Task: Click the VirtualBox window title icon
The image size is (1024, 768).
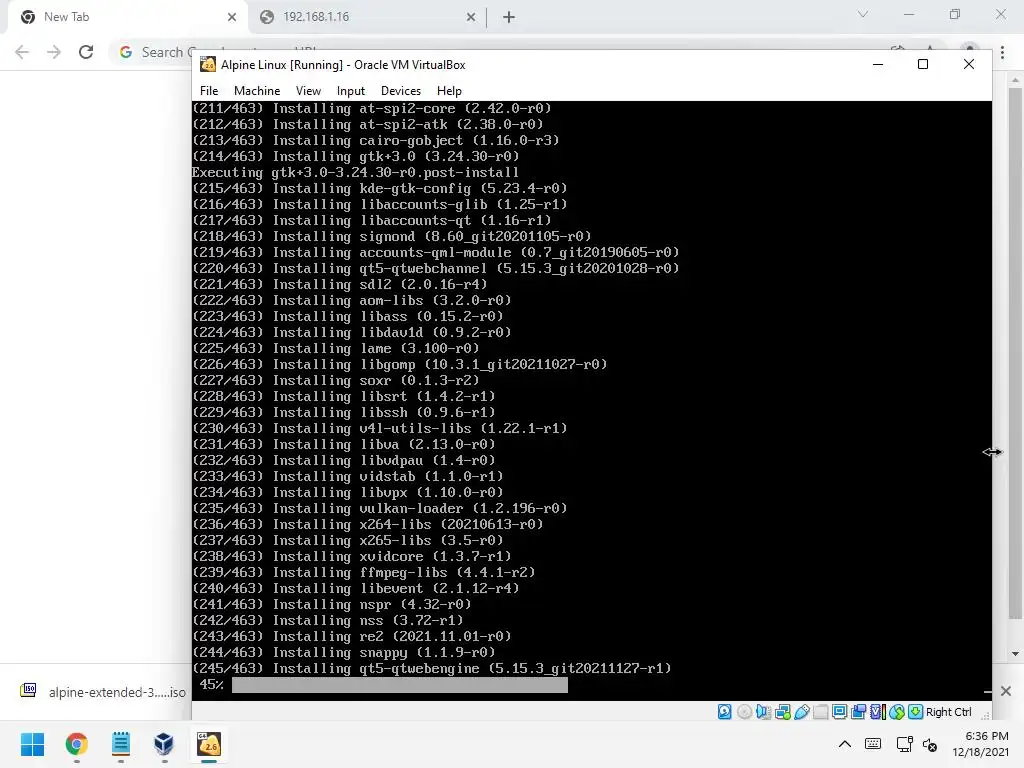Action: 208,64
